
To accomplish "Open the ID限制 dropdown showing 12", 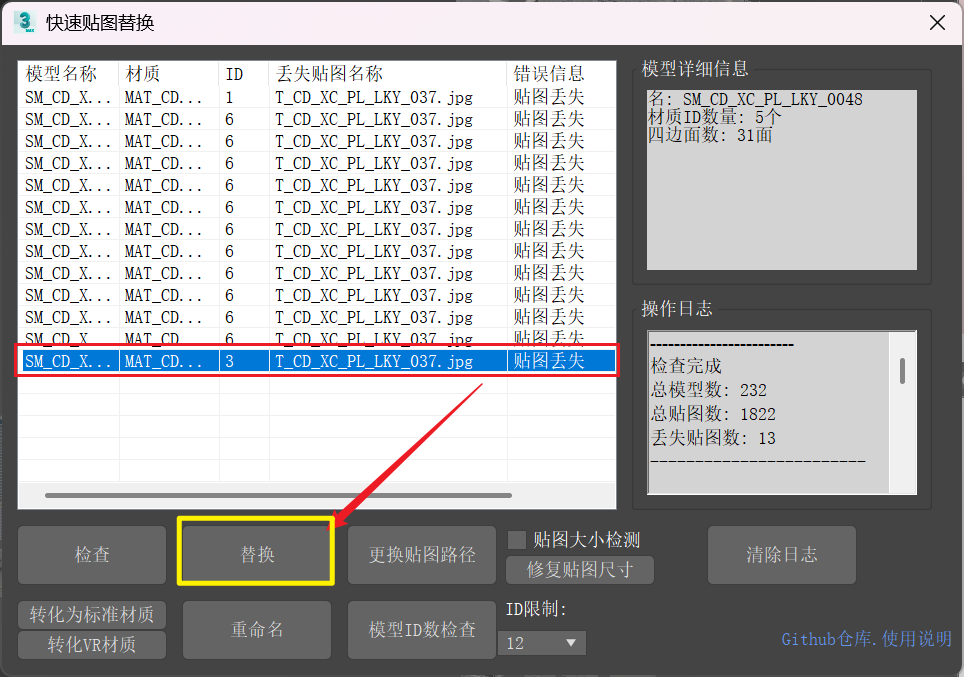I will click(542, 643).
